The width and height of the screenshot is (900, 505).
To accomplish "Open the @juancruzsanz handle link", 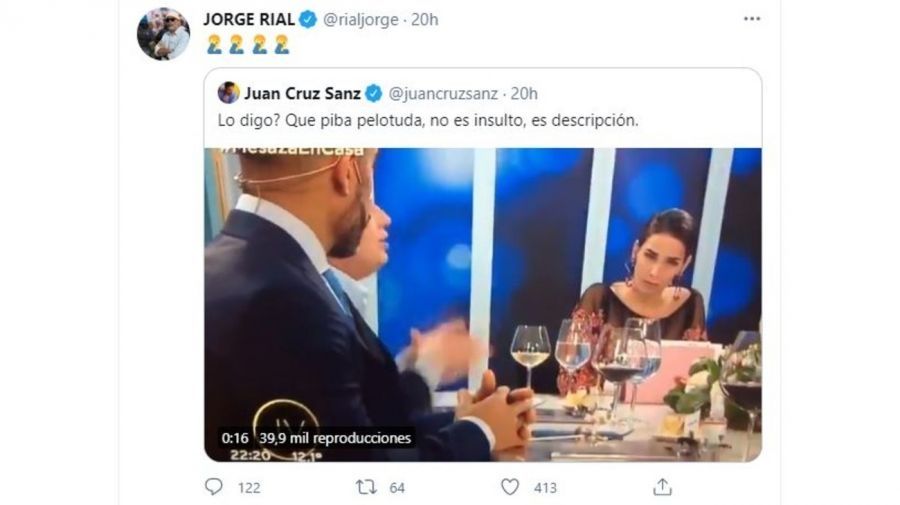I will coord(442,94).
